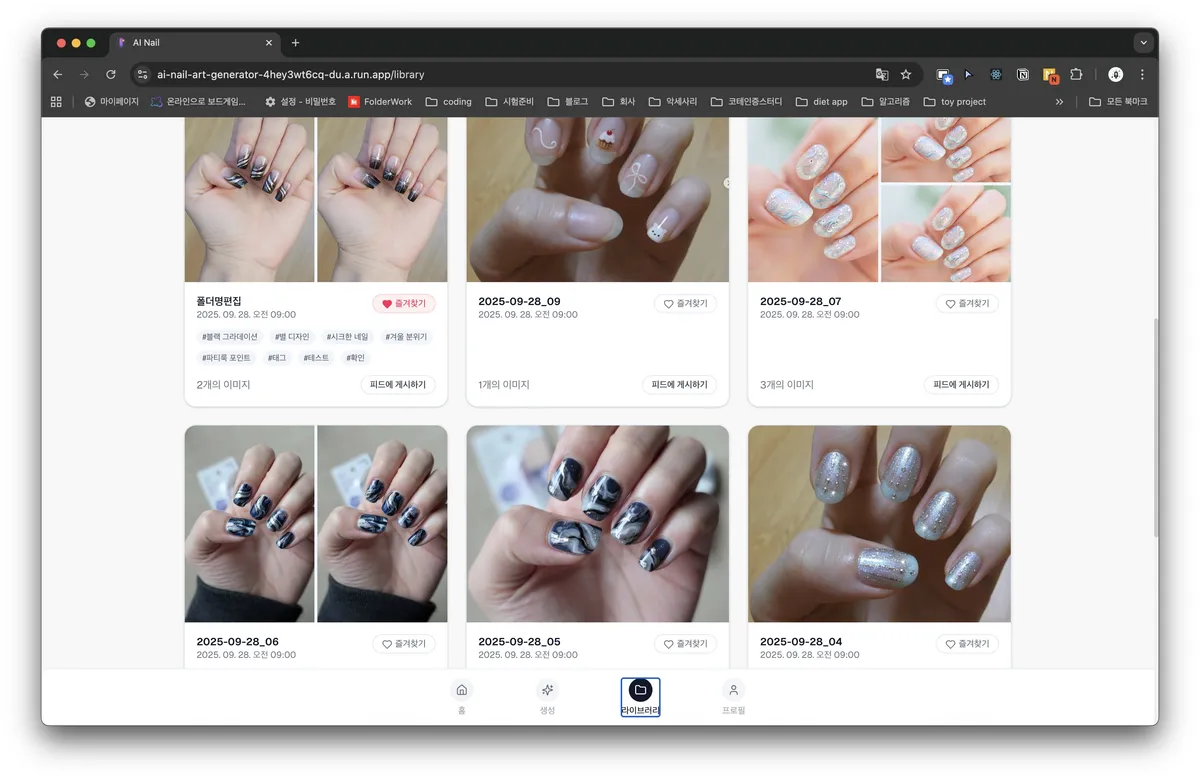The height and width of the screenshot is (780, 1200).
Task: Open the 홈 home icon in bottom navigation
Action: 461,690
